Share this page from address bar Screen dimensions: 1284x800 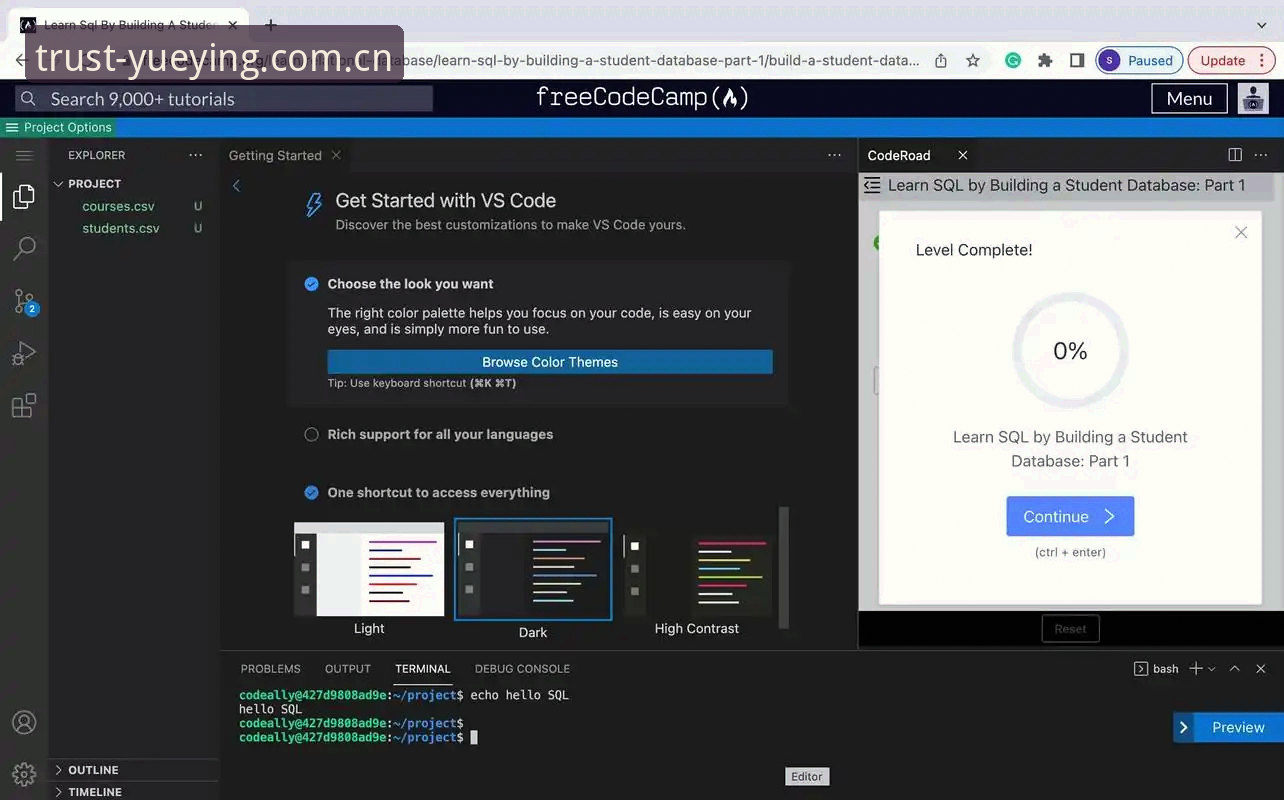click(941, 60)
